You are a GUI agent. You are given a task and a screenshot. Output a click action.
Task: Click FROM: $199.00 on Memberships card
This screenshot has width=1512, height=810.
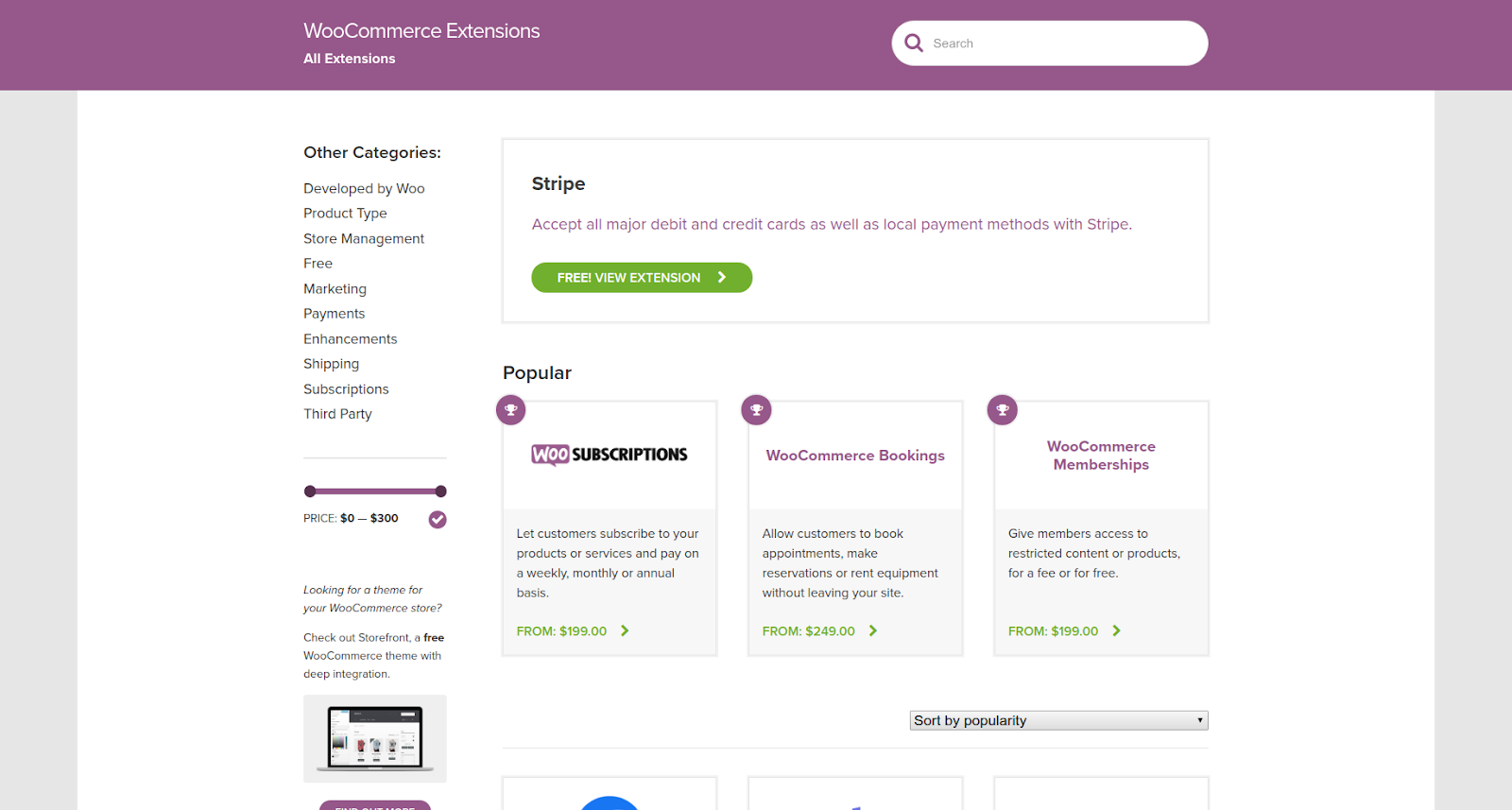point(1053,631)
